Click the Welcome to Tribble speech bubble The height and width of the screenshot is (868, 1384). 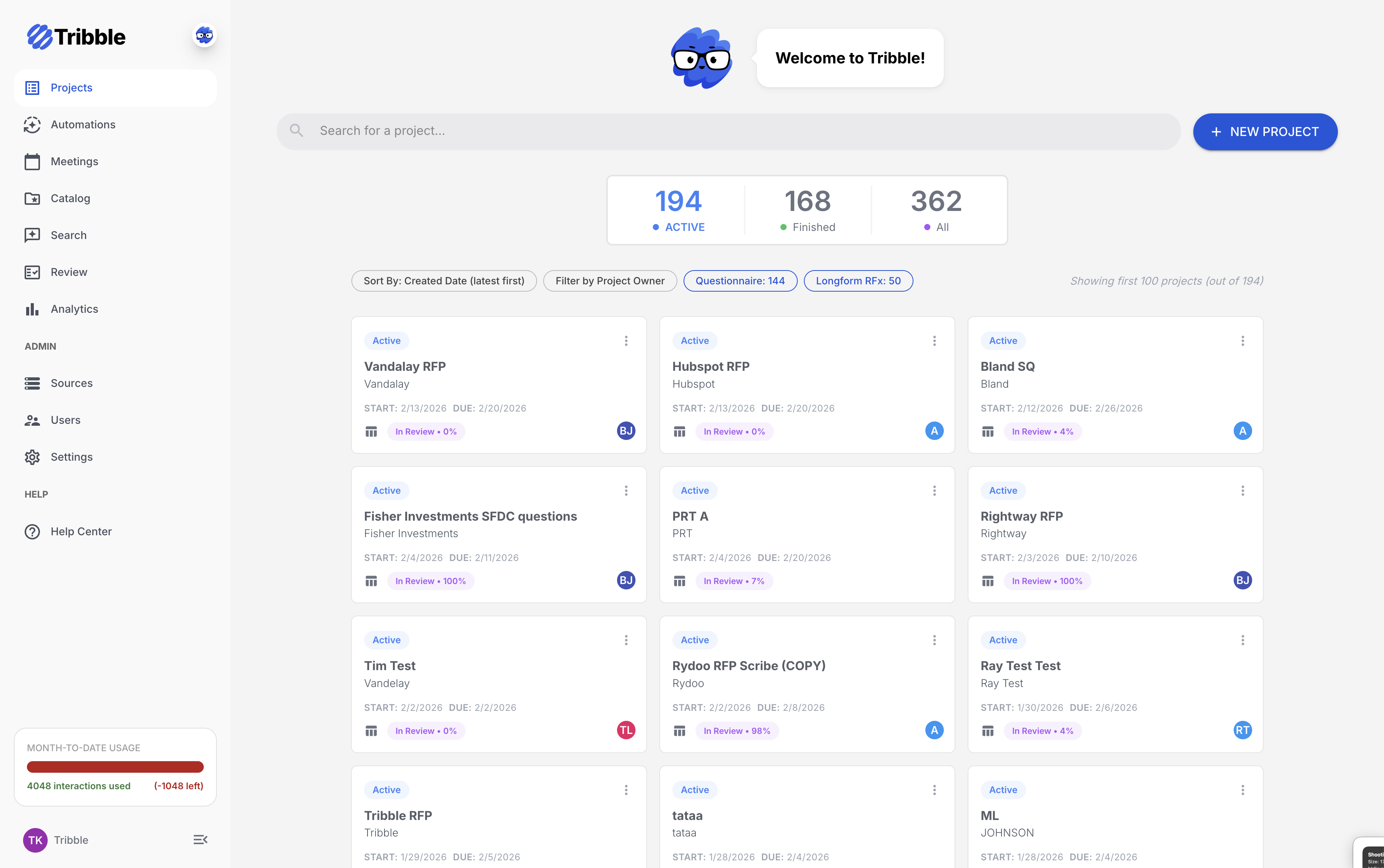[850, 58]
